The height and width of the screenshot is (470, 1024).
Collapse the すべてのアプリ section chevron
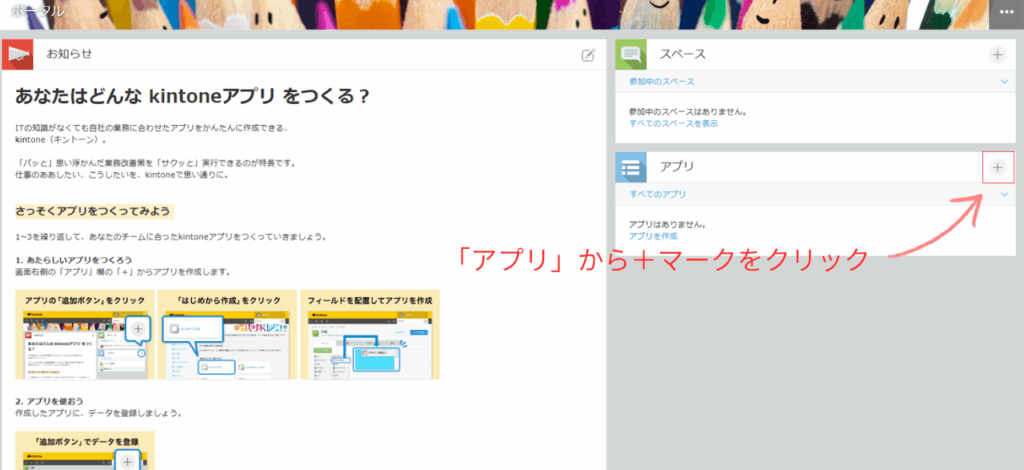point(1004,194)
